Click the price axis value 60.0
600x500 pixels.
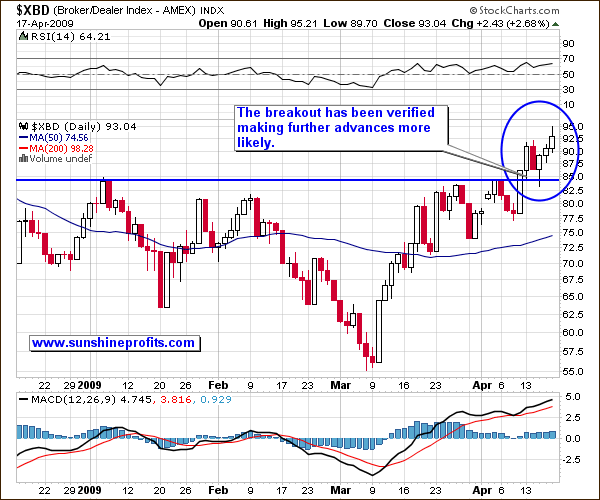click(572, 332)
